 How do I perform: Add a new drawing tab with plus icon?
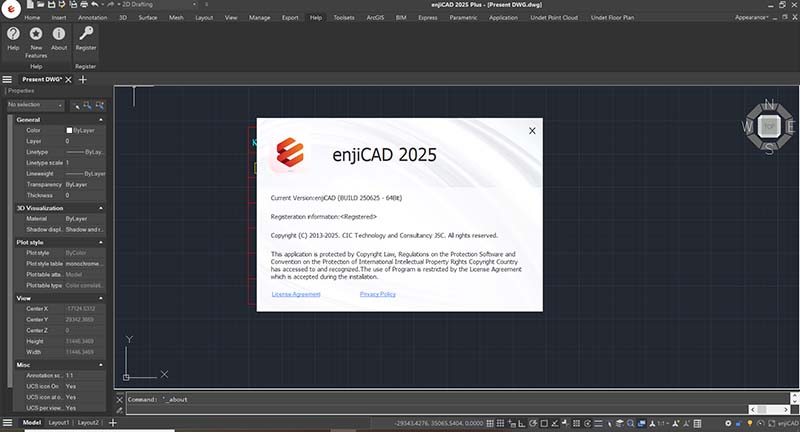[83, 79]
